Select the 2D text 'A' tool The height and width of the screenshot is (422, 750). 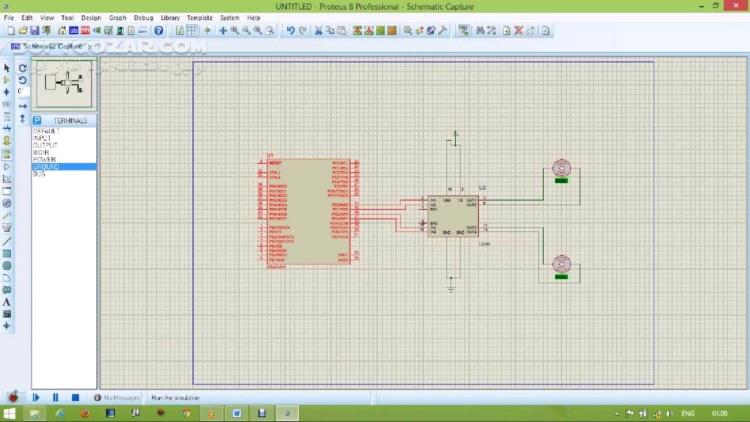coord(7,302)
